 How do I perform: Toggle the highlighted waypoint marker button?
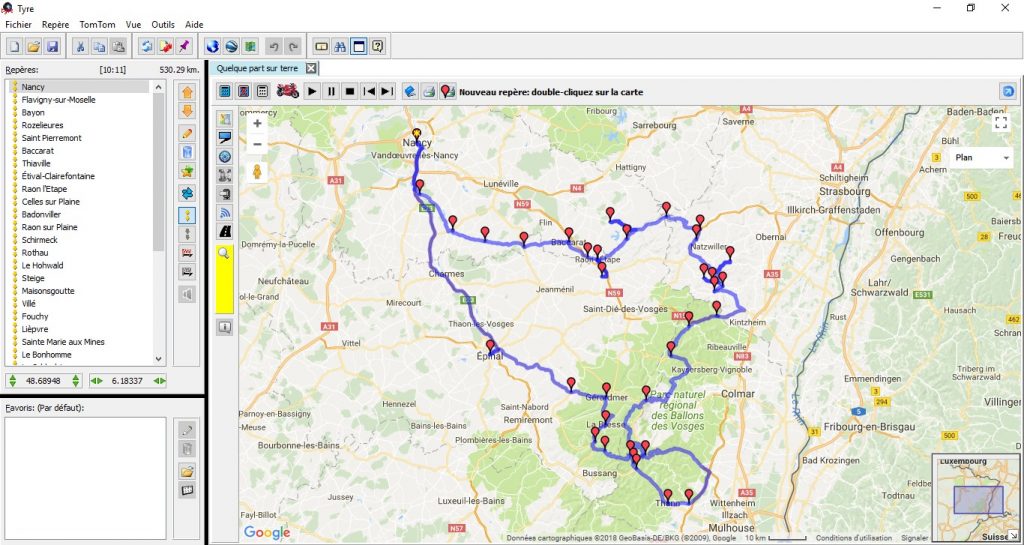pos(187,214)
